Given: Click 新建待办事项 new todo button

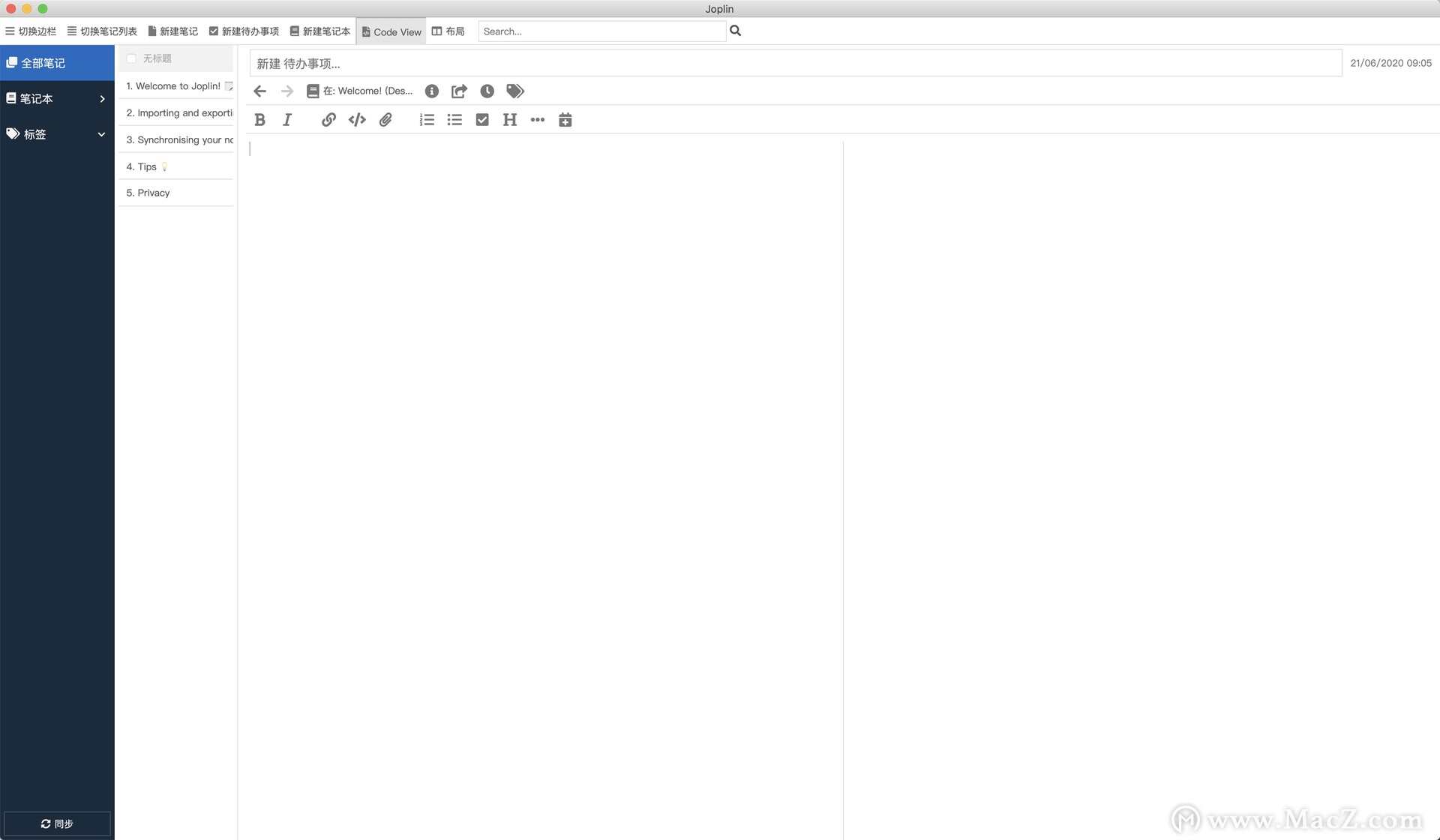Looking at the screenshot, I should click(x=244, y=31).
